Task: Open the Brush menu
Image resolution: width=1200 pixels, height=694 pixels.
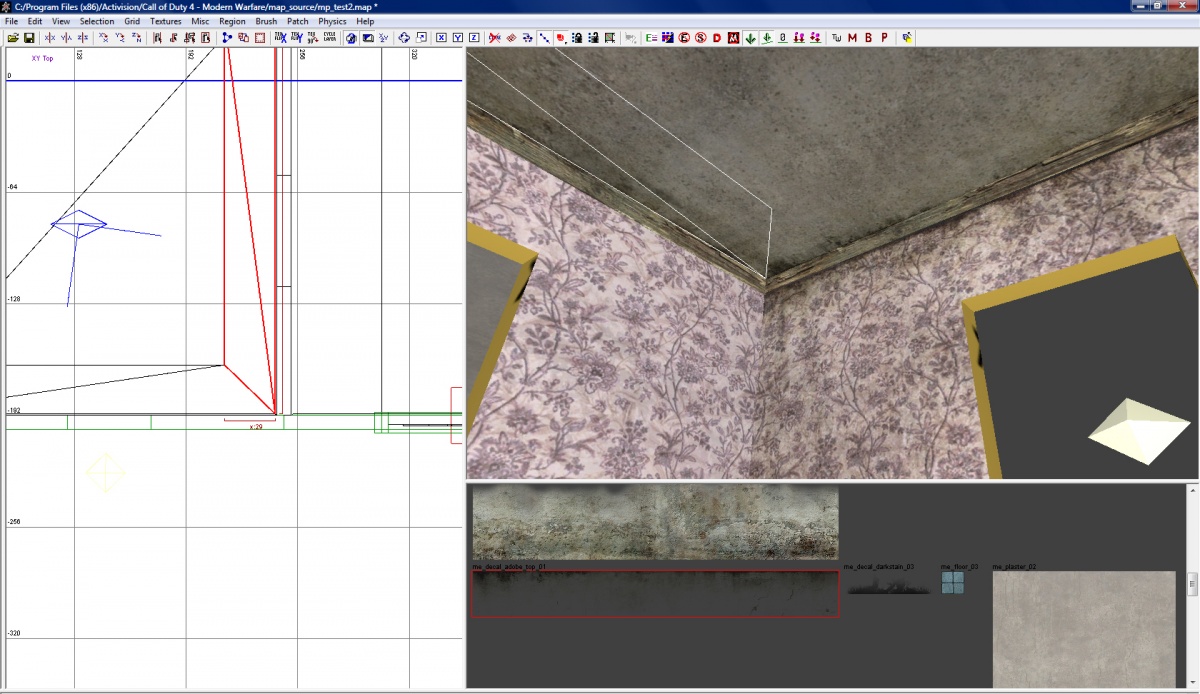Action: tap(266, 21)
